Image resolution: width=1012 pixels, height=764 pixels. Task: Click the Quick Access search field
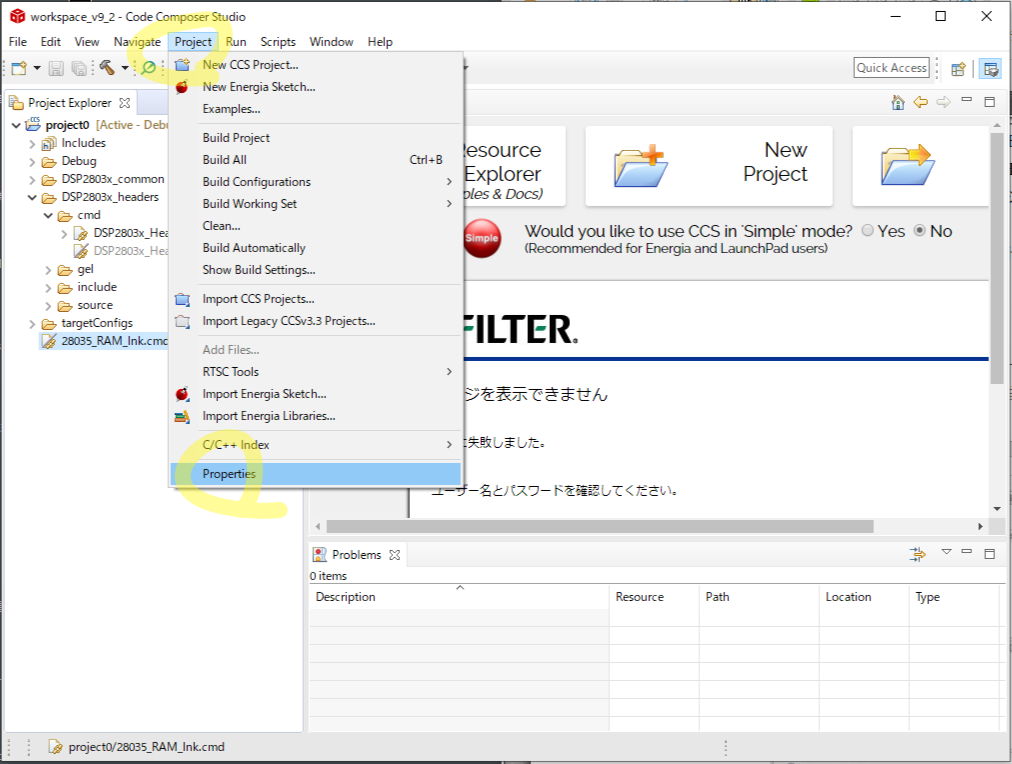coord(892,68)
